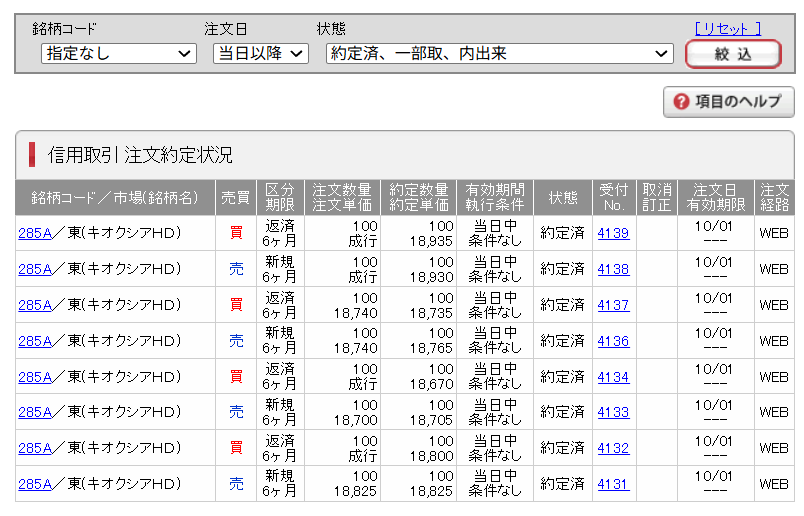Click 285A stock code link in first row
The height and width of the screenshot is (516, 804).
pos(35,233)
